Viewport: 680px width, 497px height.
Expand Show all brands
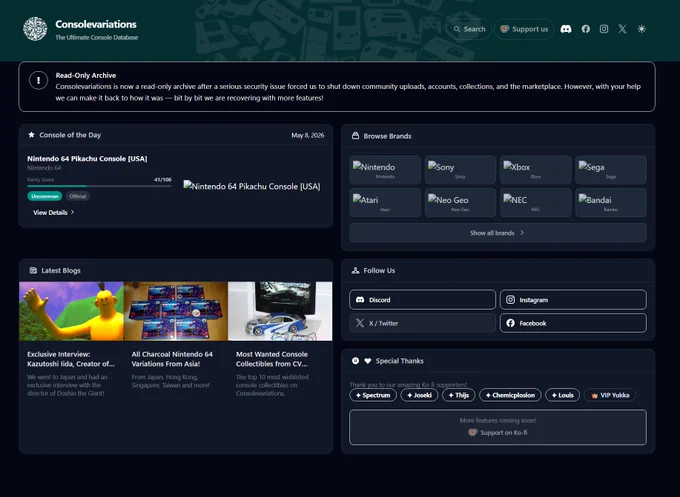pyautogui.click(x=498, y=233)
